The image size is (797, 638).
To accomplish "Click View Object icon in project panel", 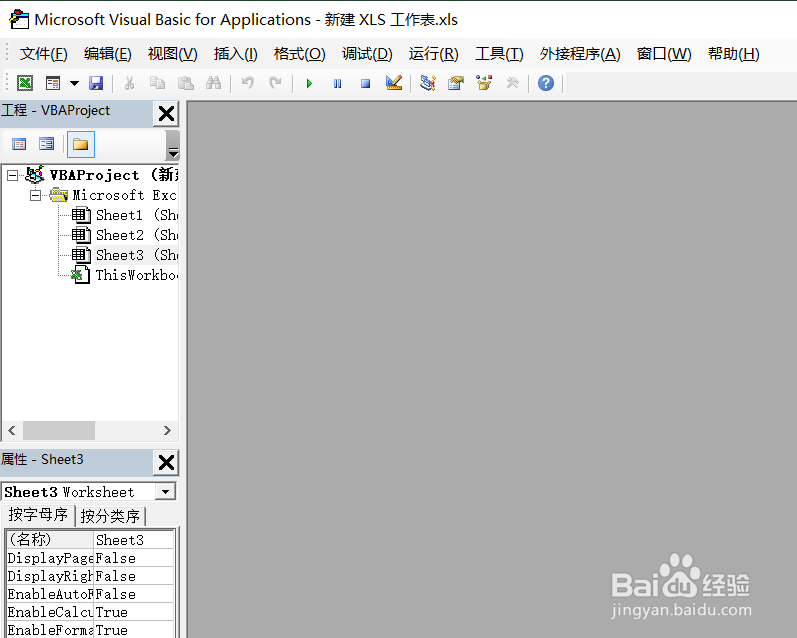I will click(x=47, y=144).
